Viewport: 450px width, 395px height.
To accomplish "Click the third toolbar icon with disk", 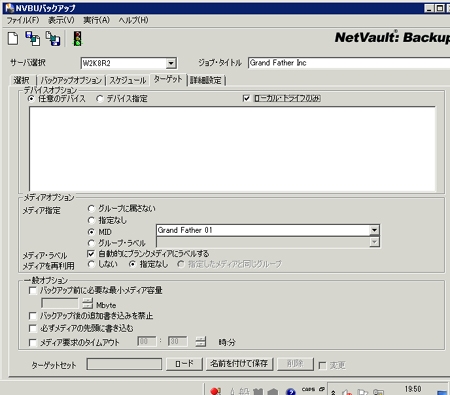I will click(53, 38).
